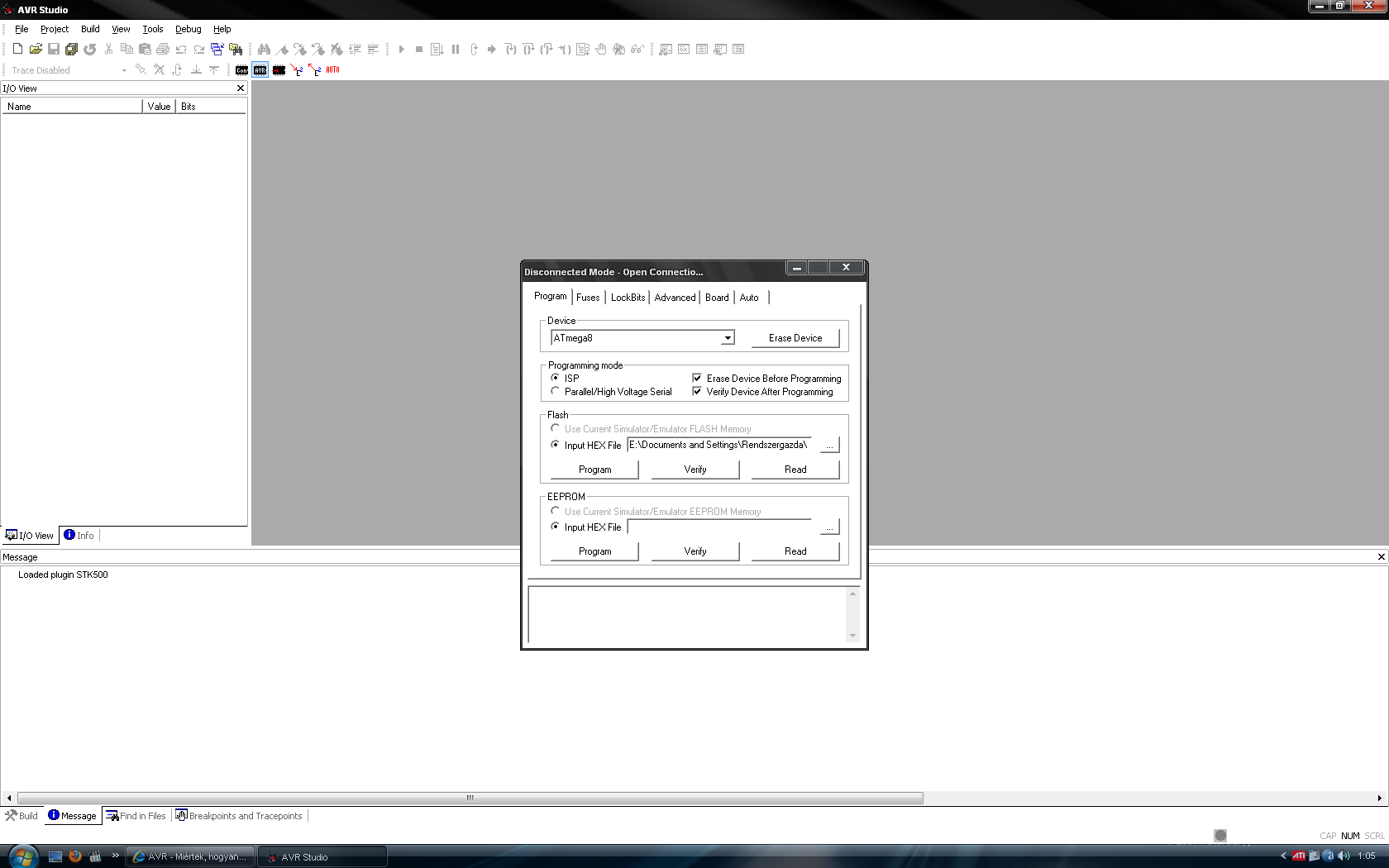Toggle Verify Device After Programming checkbox
Image resolution: width=1389 pixels, height=868 pixels.
click(x=697, y=391)
